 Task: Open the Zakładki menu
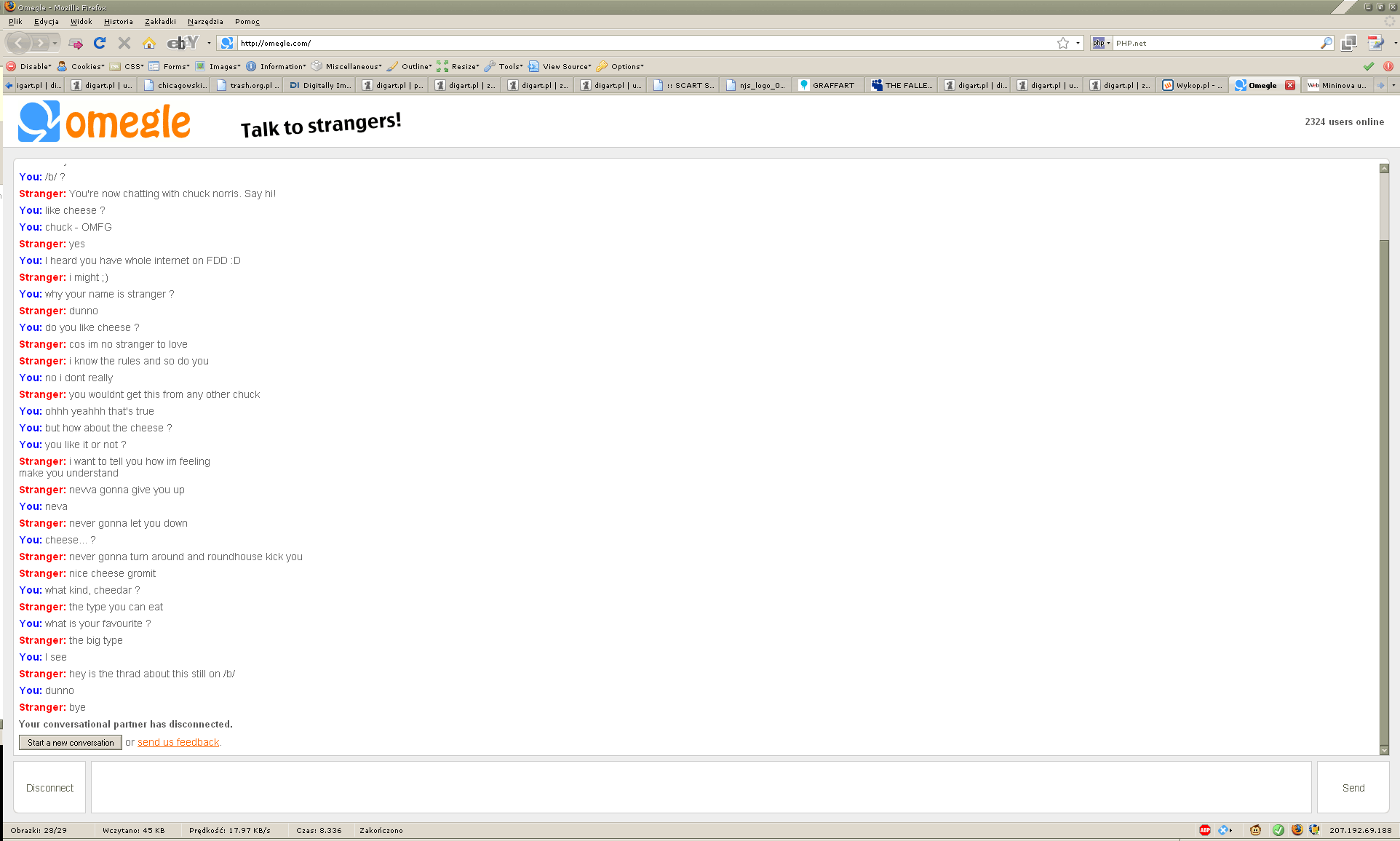pyautogui.click(x=160, y=22)
